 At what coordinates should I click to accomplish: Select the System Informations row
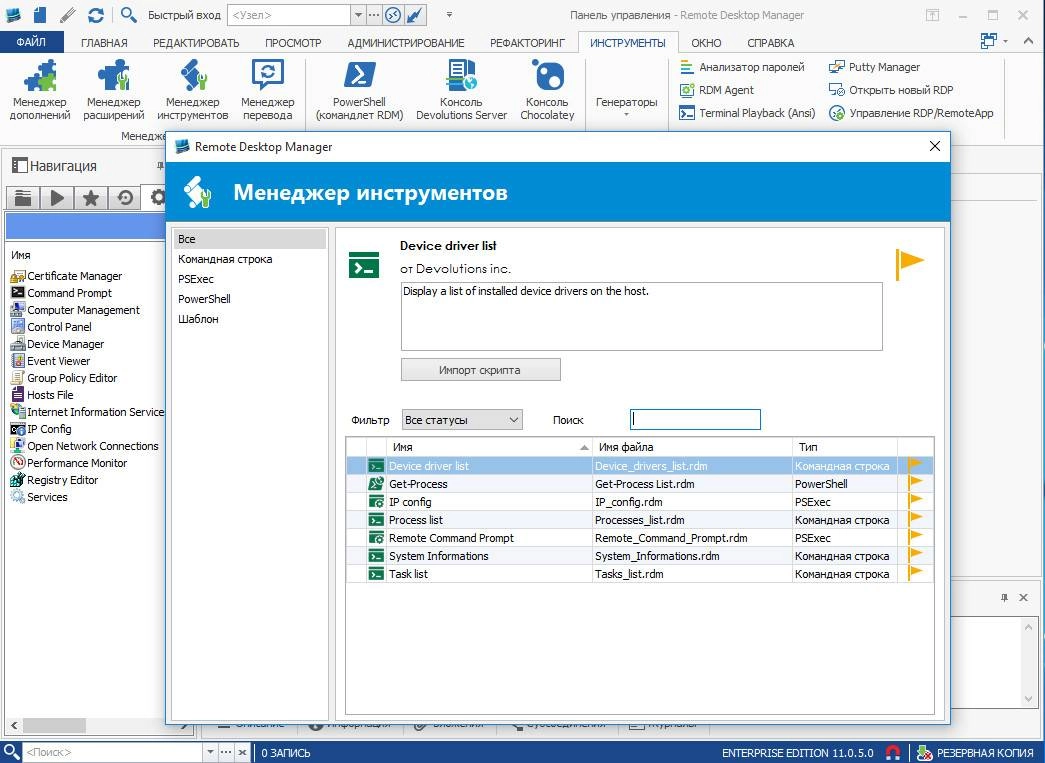click(x=640, y=556)
